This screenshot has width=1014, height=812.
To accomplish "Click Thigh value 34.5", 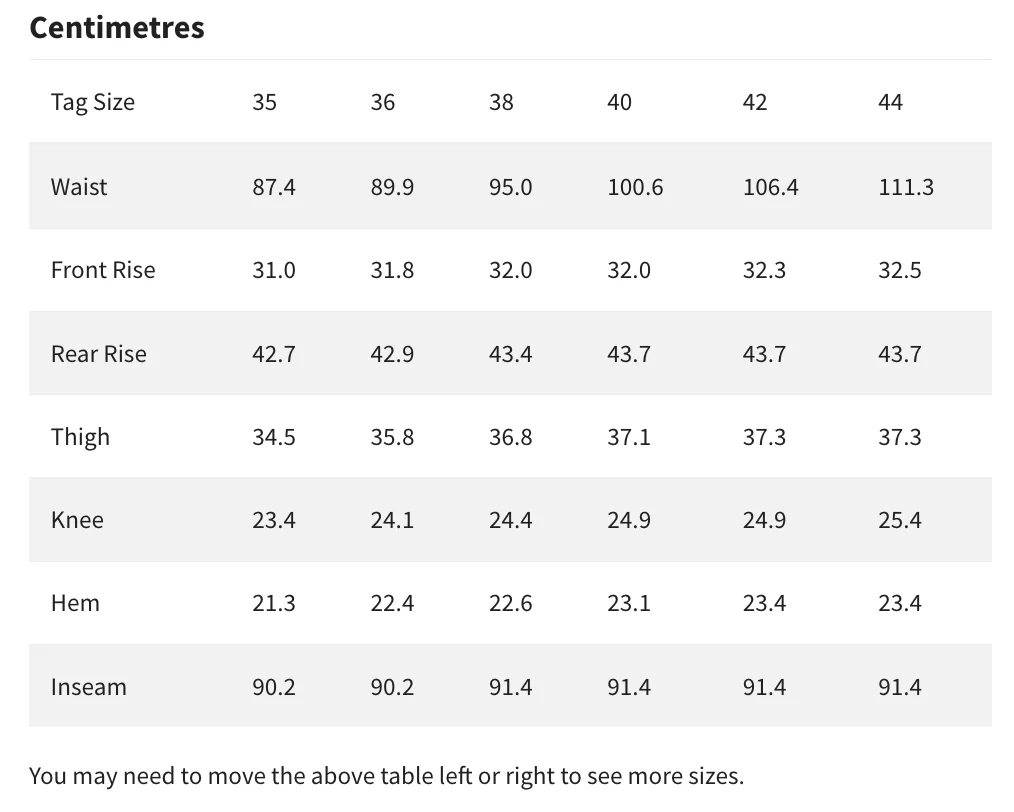I will tap(274, 437).
